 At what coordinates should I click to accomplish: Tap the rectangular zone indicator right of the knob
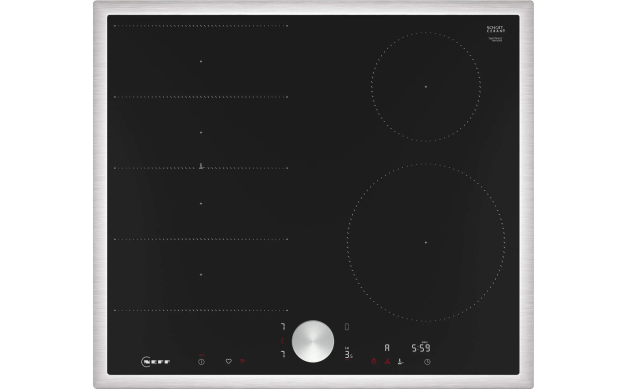(x=347, y=327)
